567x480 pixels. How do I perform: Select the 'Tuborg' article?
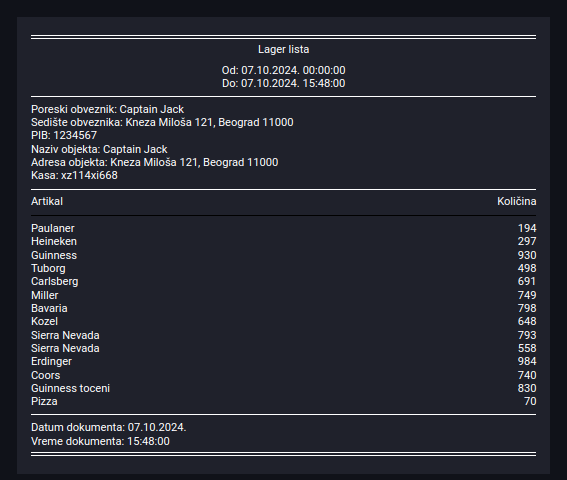48,268
